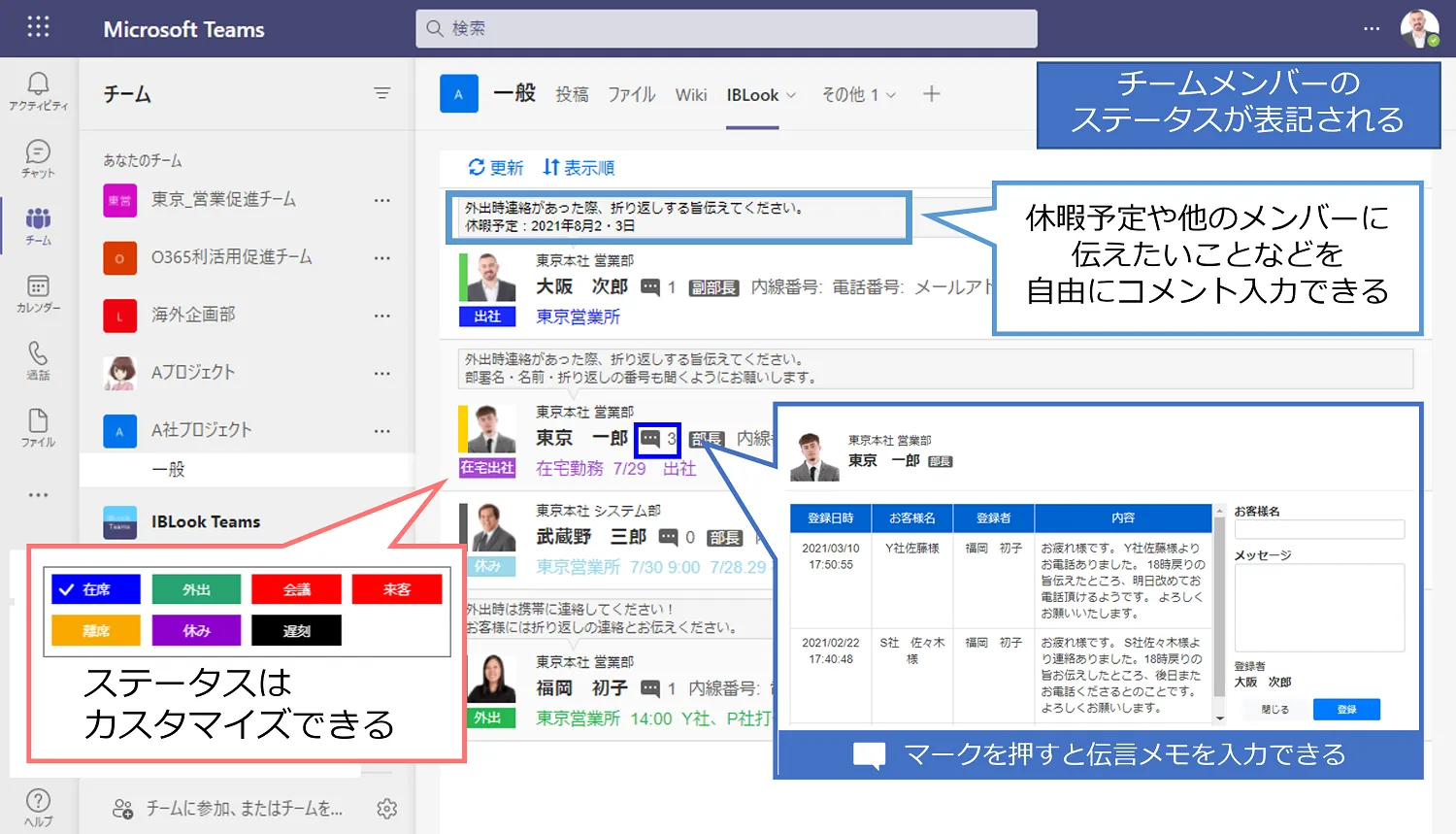Open the app launcher grid icon
Viewport: 1456px width, 834px height.
38,26
